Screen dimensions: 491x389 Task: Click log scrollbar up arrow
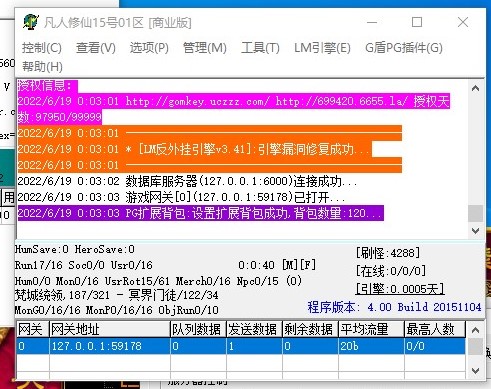[x=476, y=88]
